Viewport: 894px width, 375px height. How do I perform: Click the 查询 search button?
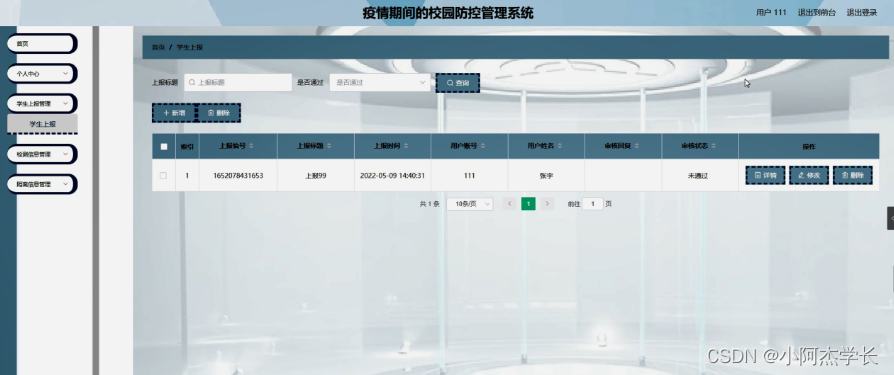pos(458,83)
